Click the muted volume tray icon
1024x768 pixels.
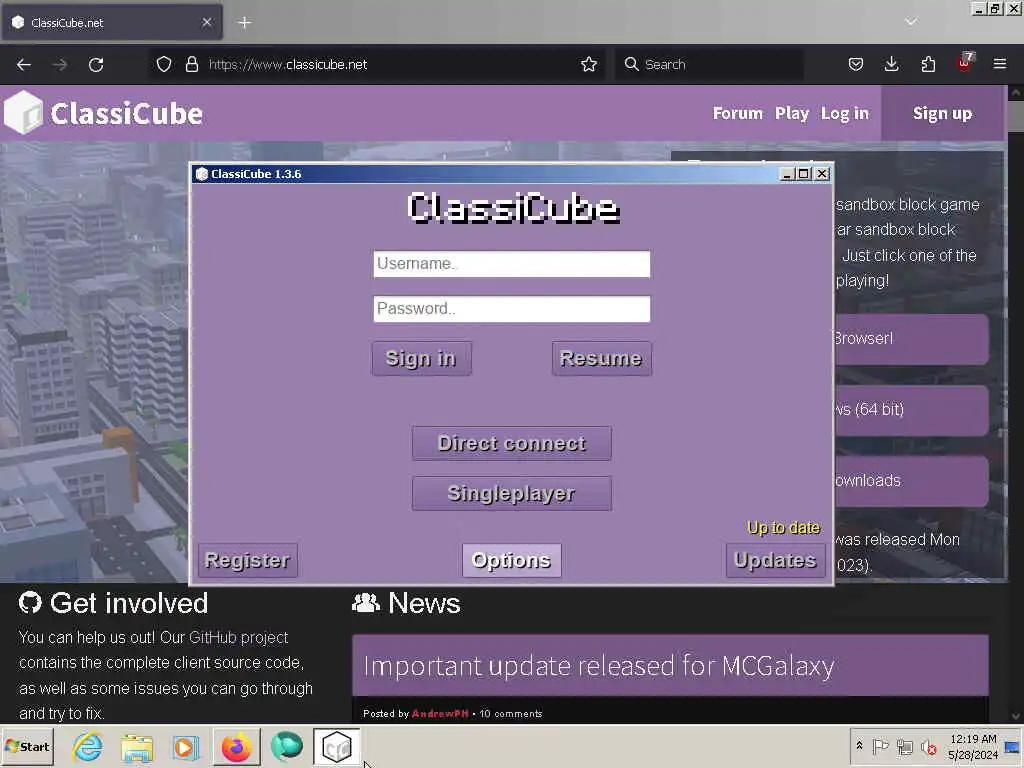point(928,746)
